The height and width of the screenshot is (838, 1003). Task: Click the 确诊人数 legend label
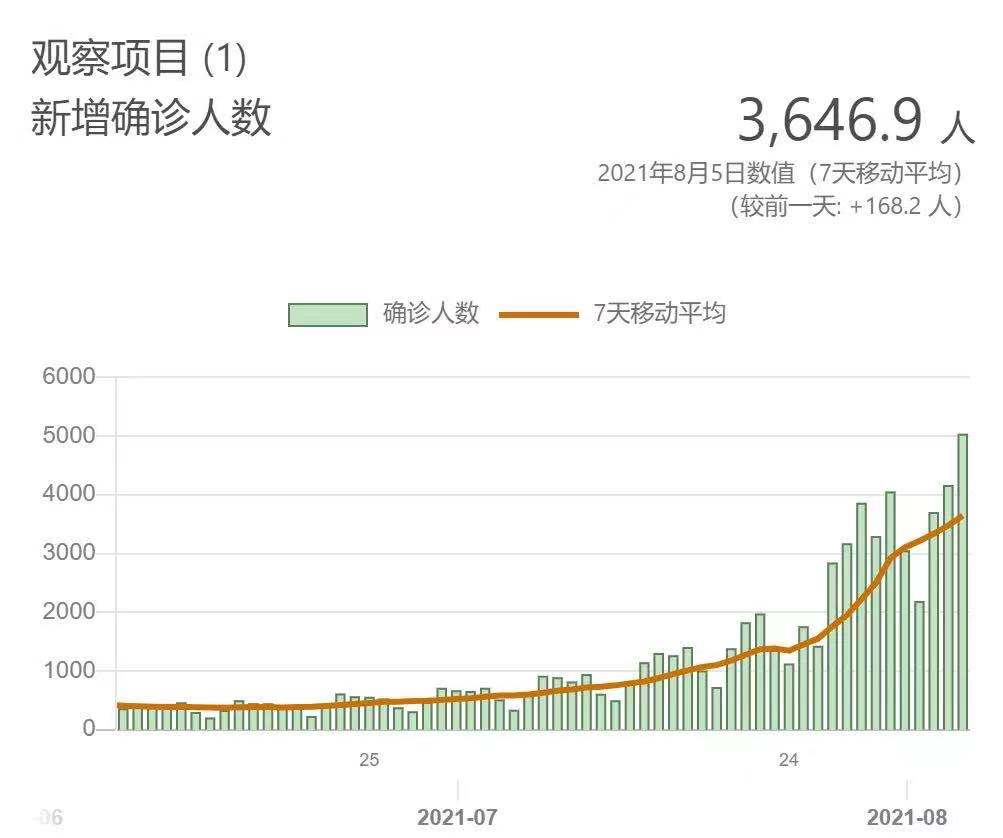point(430,313)
